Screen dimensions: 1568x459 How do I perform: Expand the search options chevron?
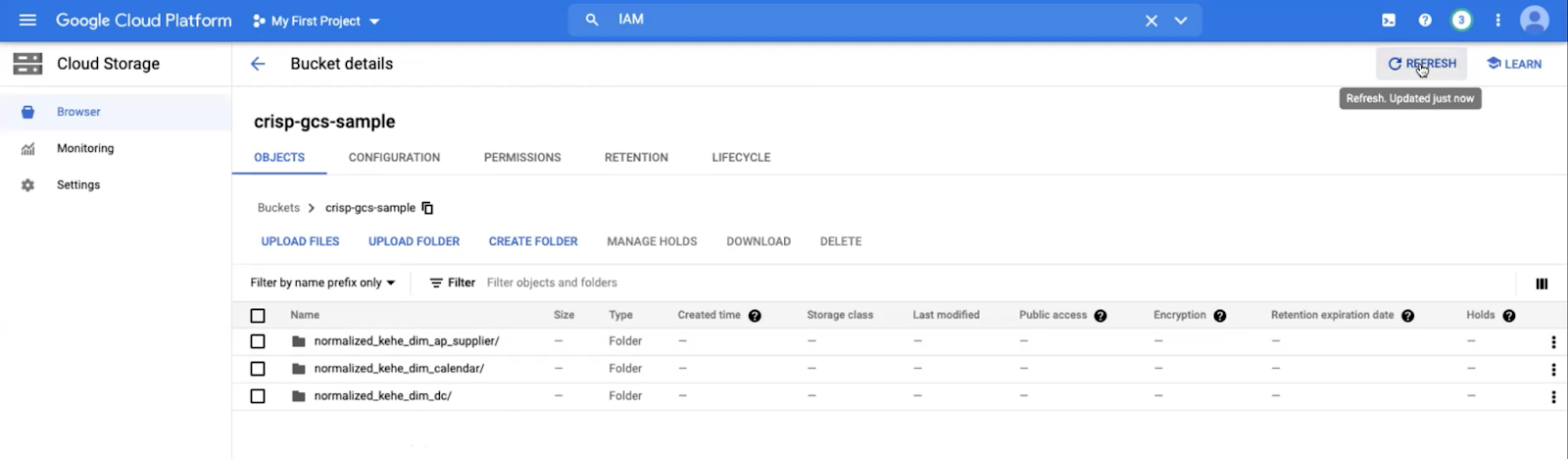1181,21
